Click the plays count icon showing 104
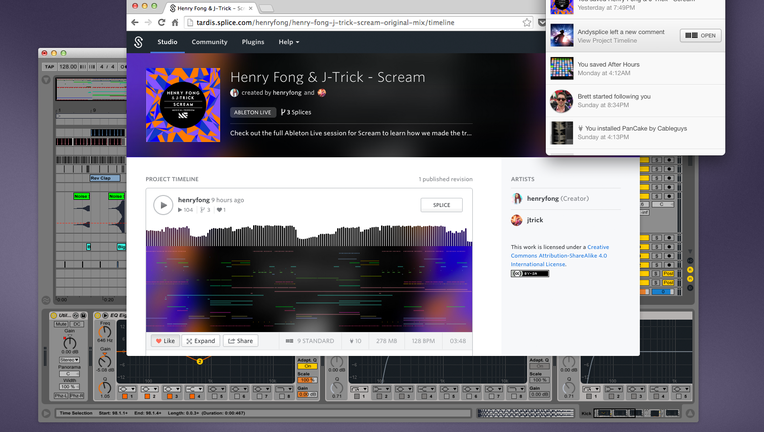 click(180, 210)
